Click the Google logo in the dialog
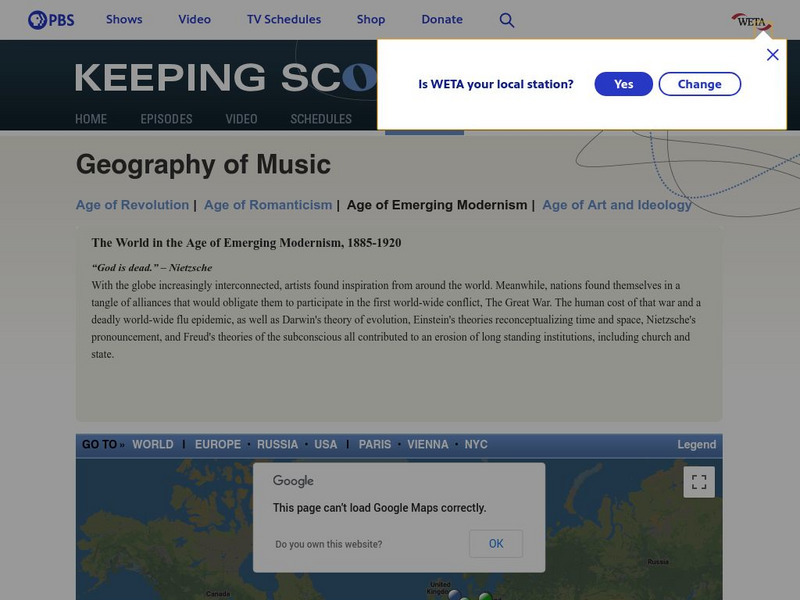The height and width of the screenshot is (600, 800). [293, 481]
